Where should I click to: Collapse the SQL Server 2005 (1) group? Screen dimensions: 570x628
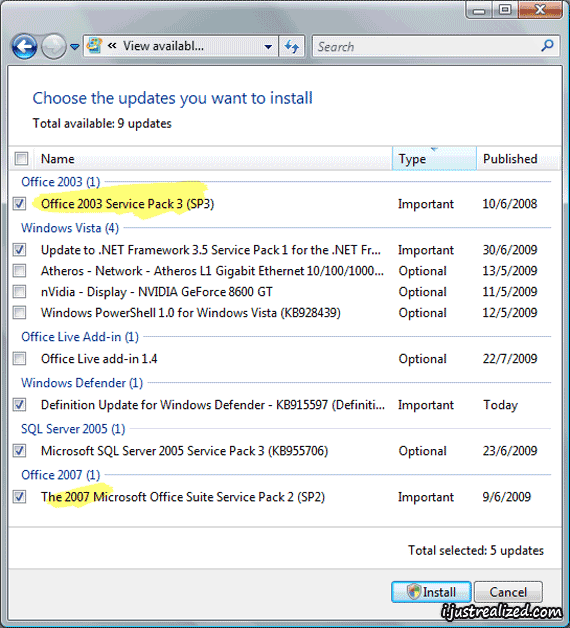click(73, 429)
